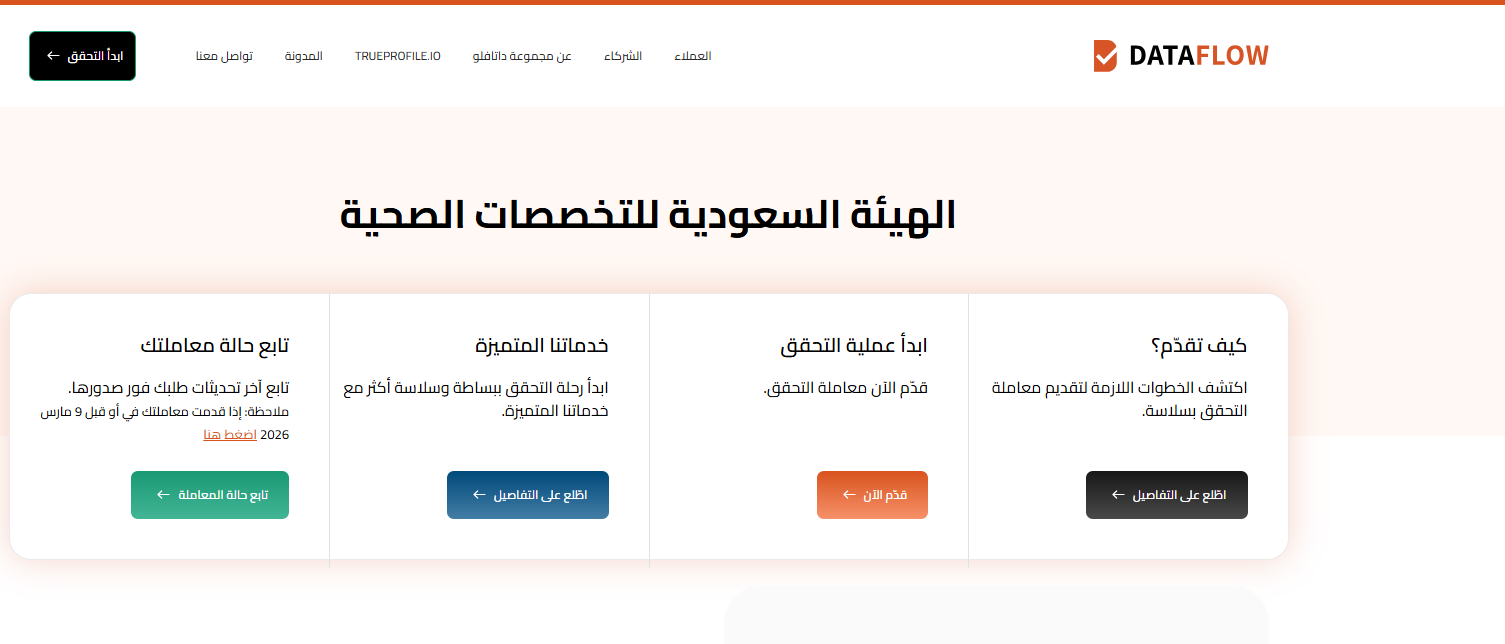Click the black ابدأ التحقق header button
The width and height of the screenshot is (1505, 644).
tap(82, 56)
